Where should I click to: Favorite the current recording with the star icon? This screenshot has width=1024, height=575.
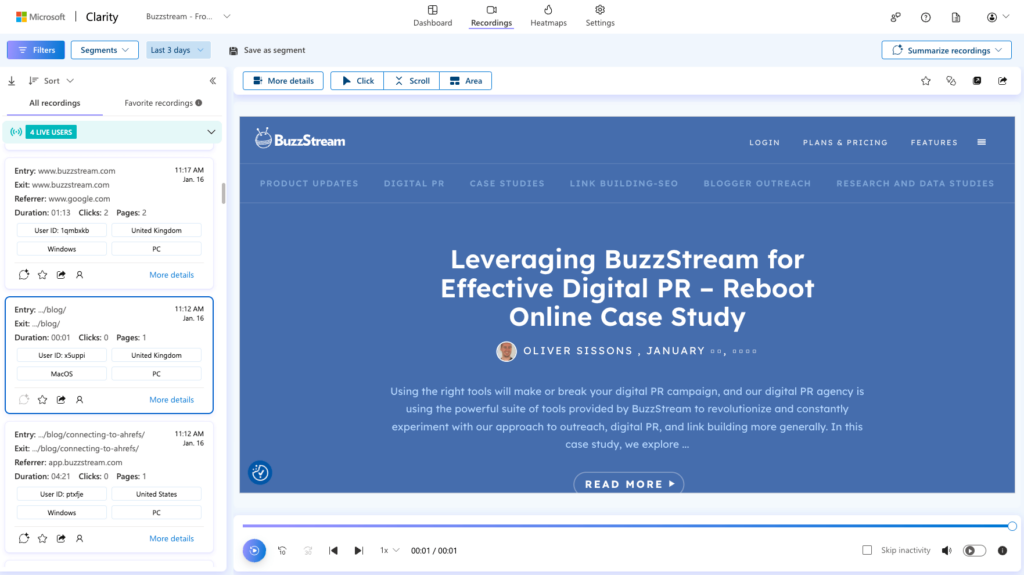(925, 81)
